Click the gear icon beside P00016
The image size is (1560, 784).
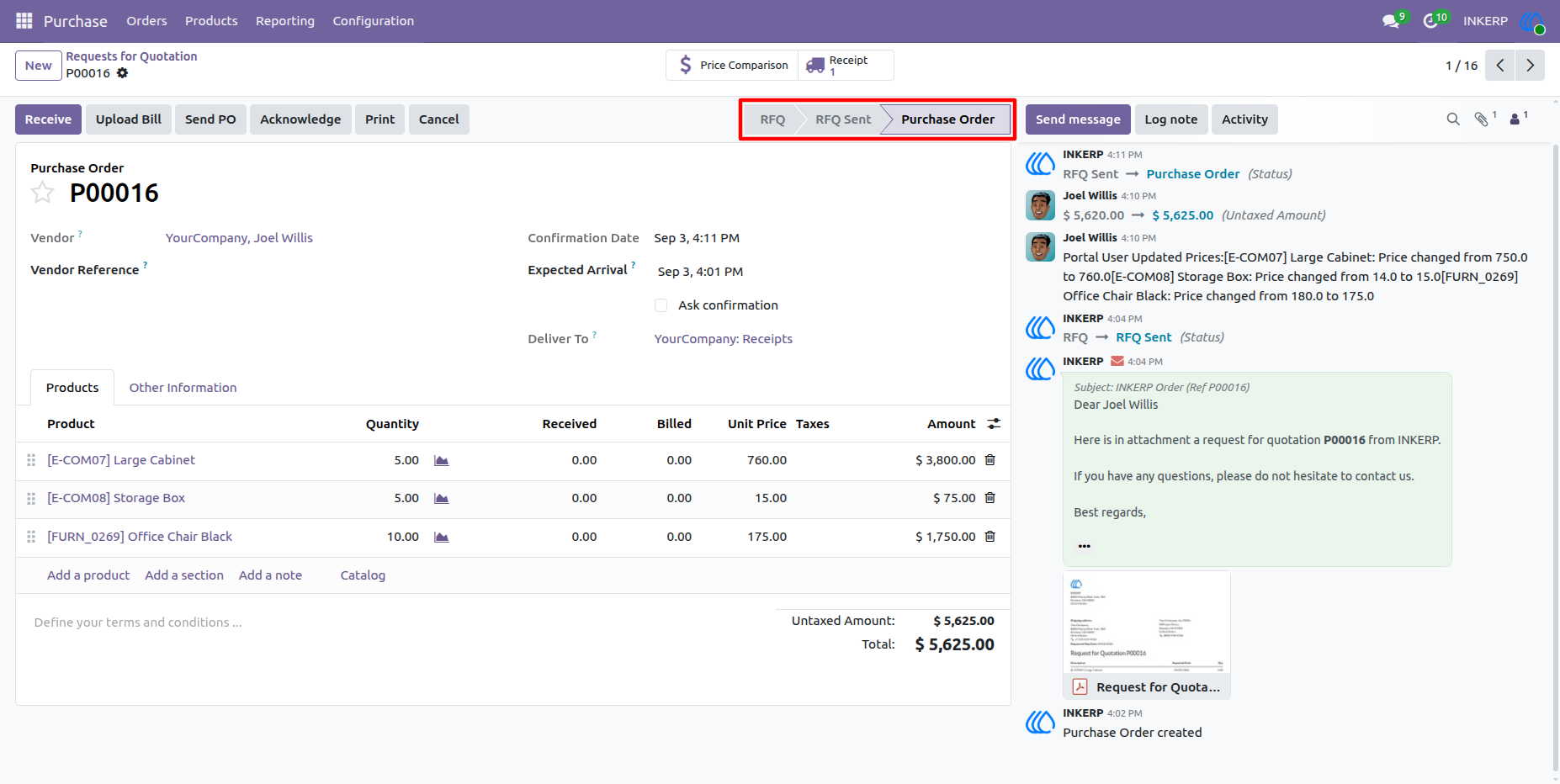(x=123, y=73)
